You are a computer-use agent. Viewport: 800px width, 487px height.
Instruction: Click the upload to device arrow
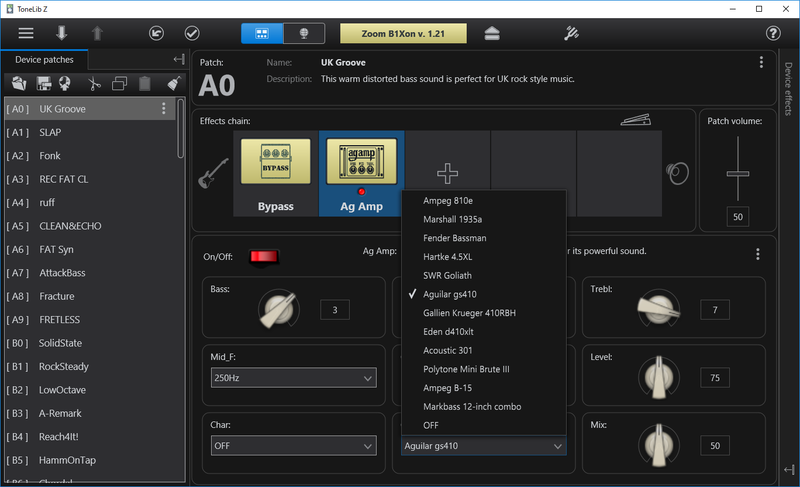point(97,34)
